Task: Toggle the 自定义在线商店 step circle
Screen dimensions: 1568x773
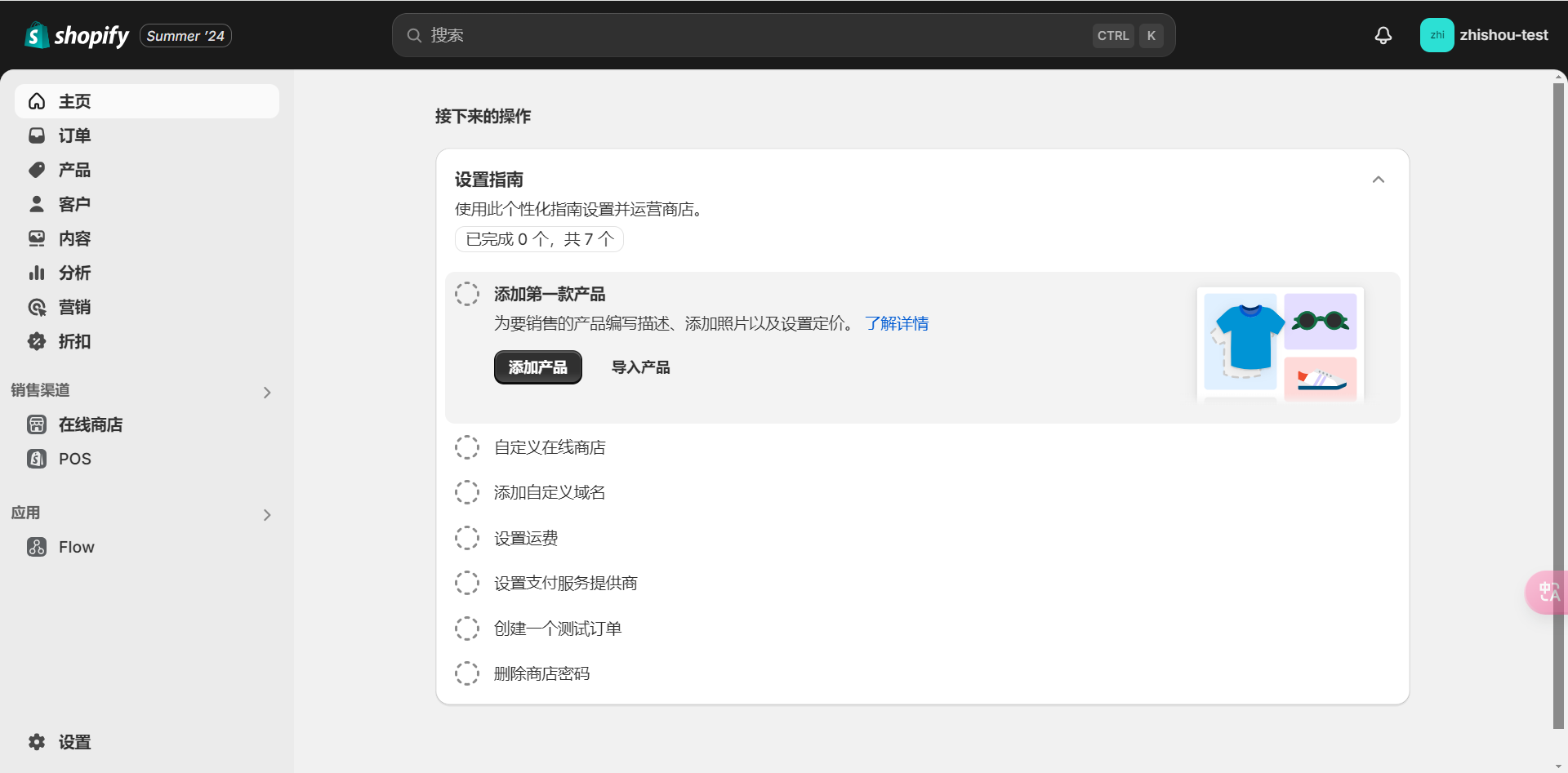Action: [x=467, y=447]
